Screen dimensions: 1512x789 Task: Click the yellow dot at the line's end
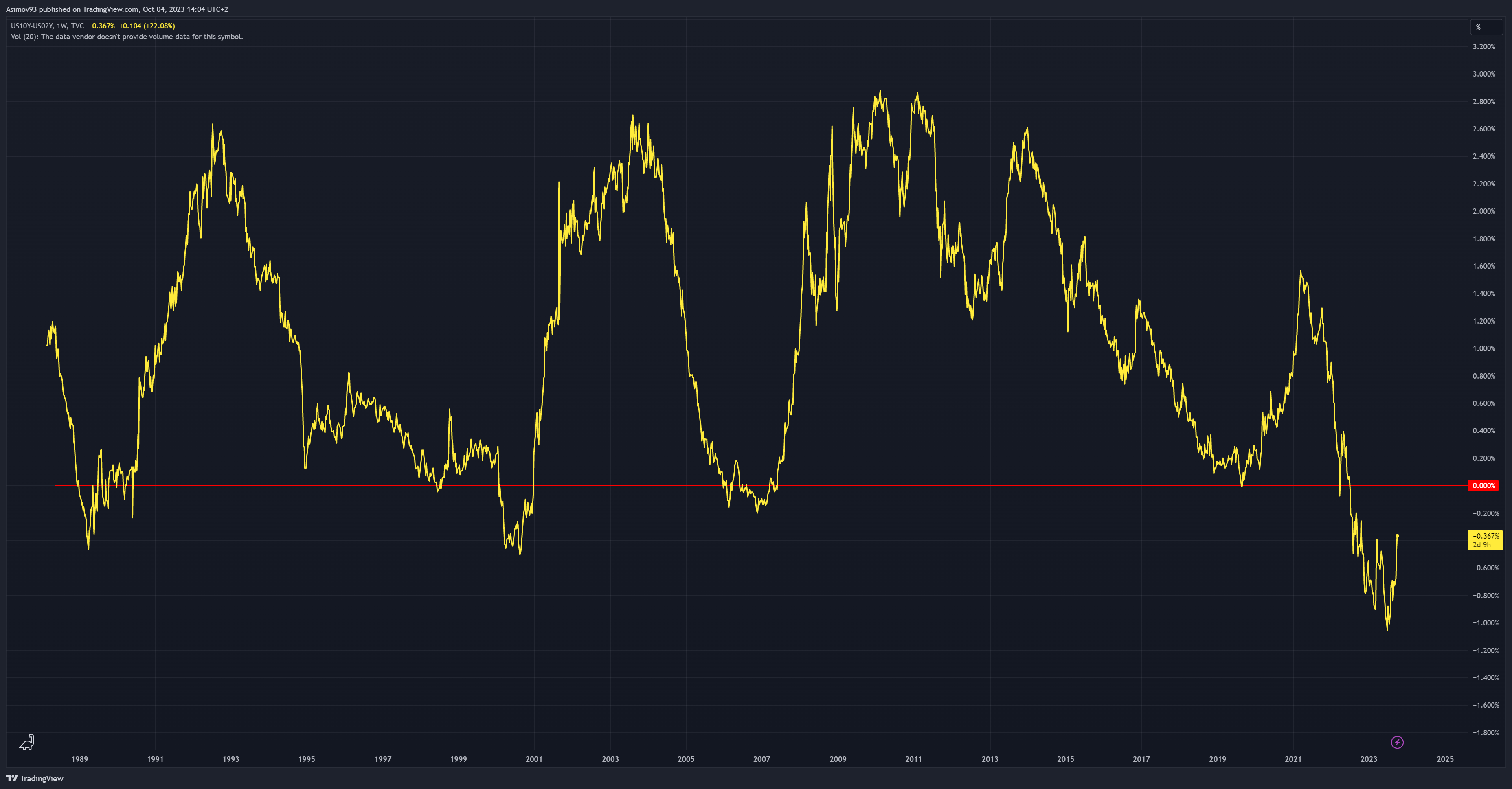[x=1397, y=536]
